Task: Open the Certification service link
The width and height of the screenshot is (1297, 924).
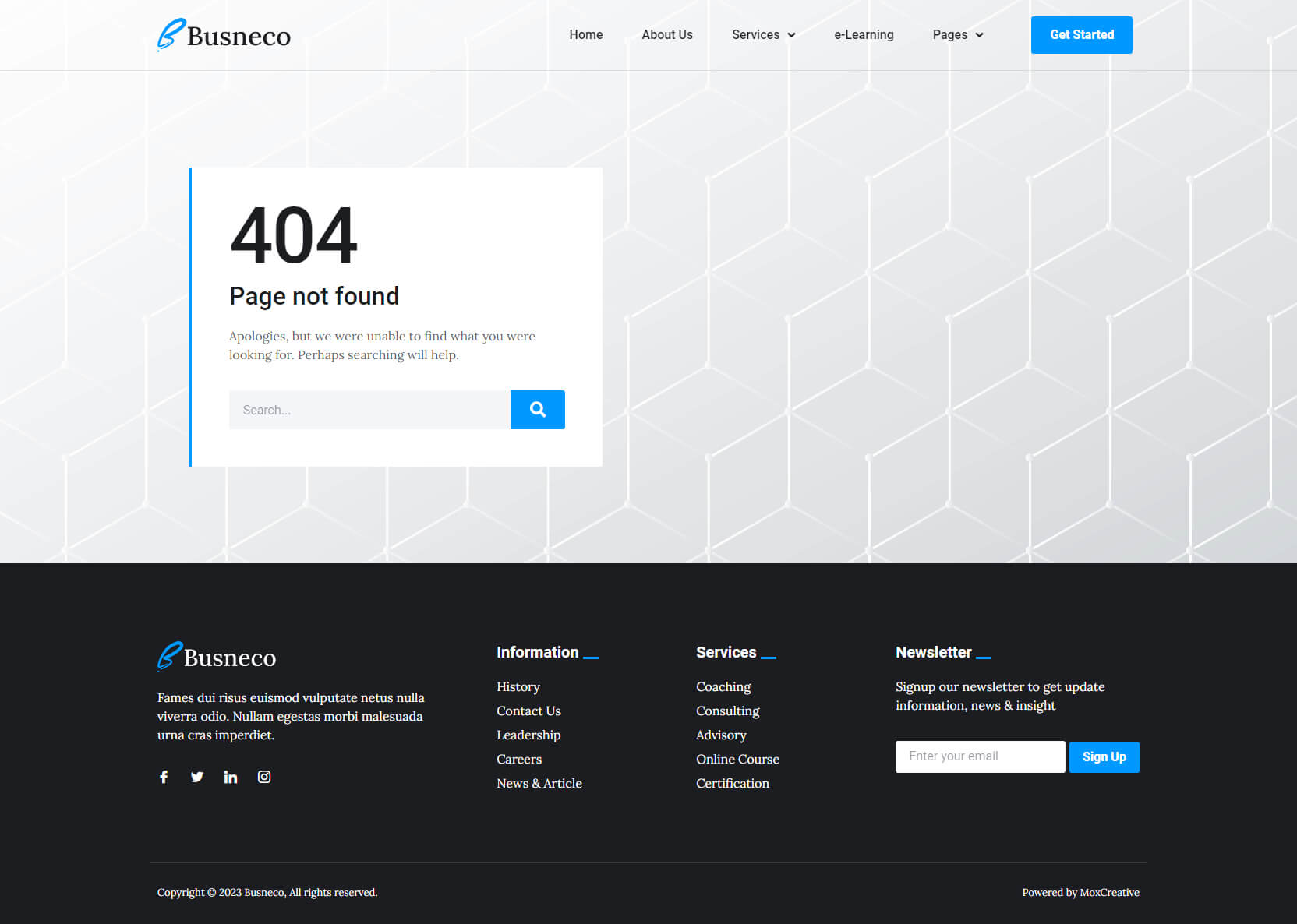Action: tap(733, 784)
